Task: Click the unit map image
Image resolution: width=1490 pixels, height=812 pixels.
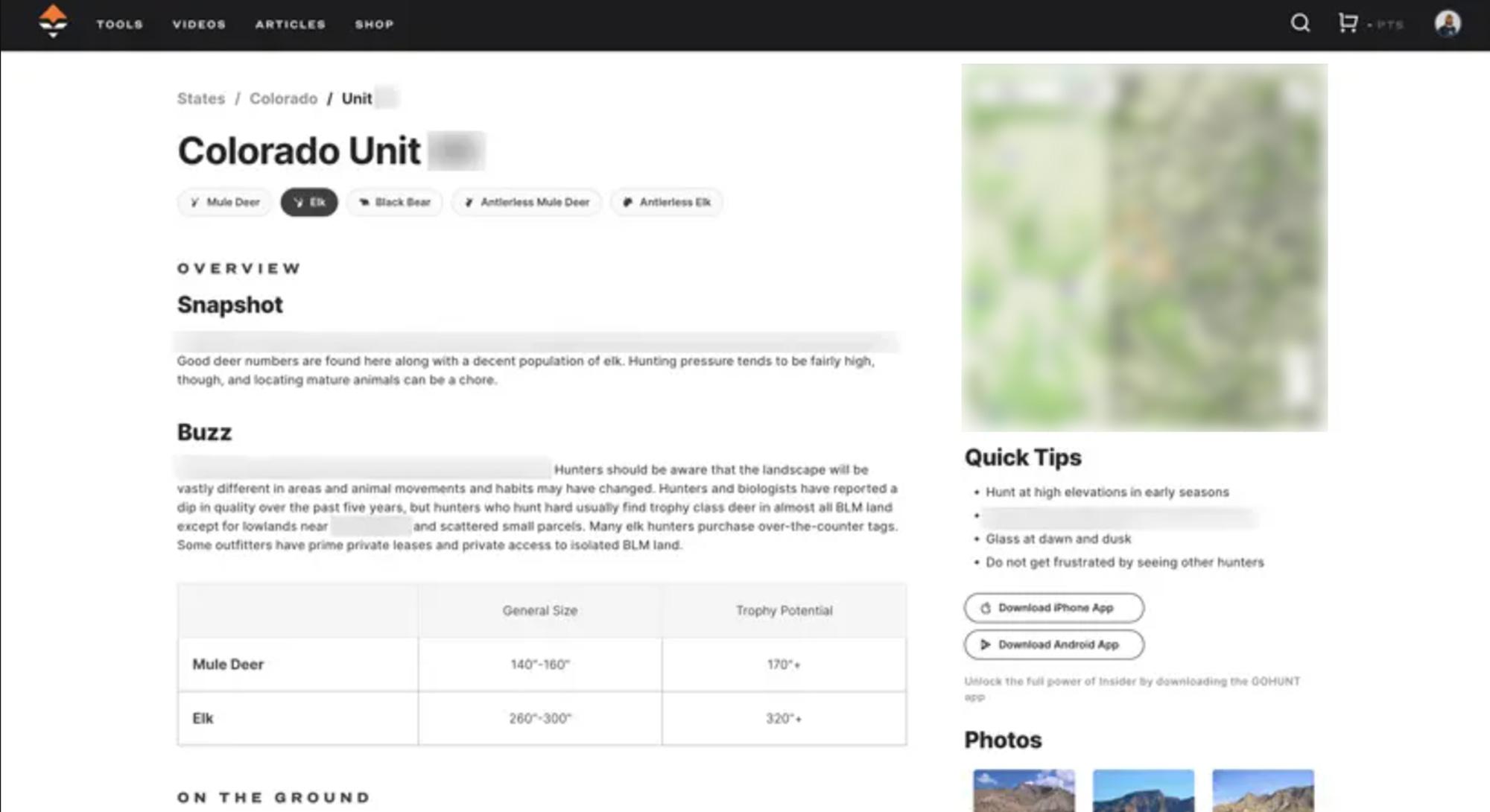Action: point(1144,247)
